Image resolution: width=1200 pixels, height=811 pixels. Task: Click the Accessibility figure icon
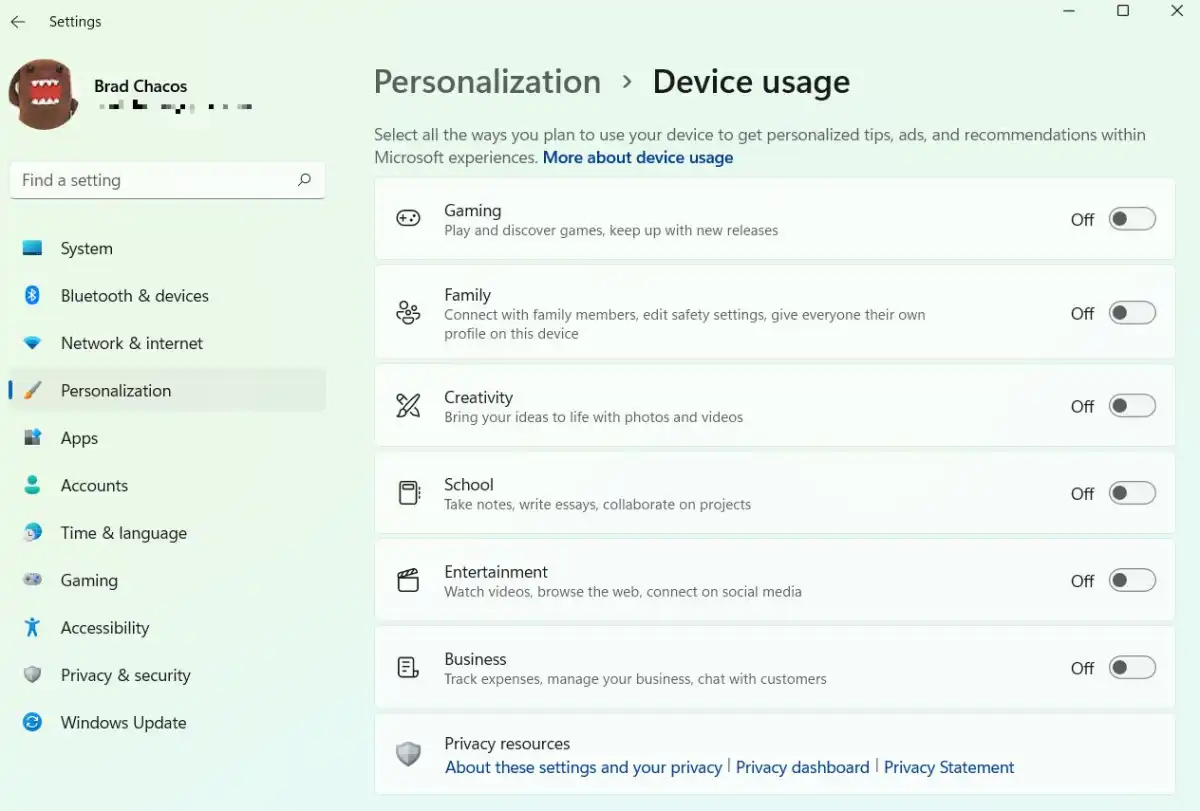point(32,628)
